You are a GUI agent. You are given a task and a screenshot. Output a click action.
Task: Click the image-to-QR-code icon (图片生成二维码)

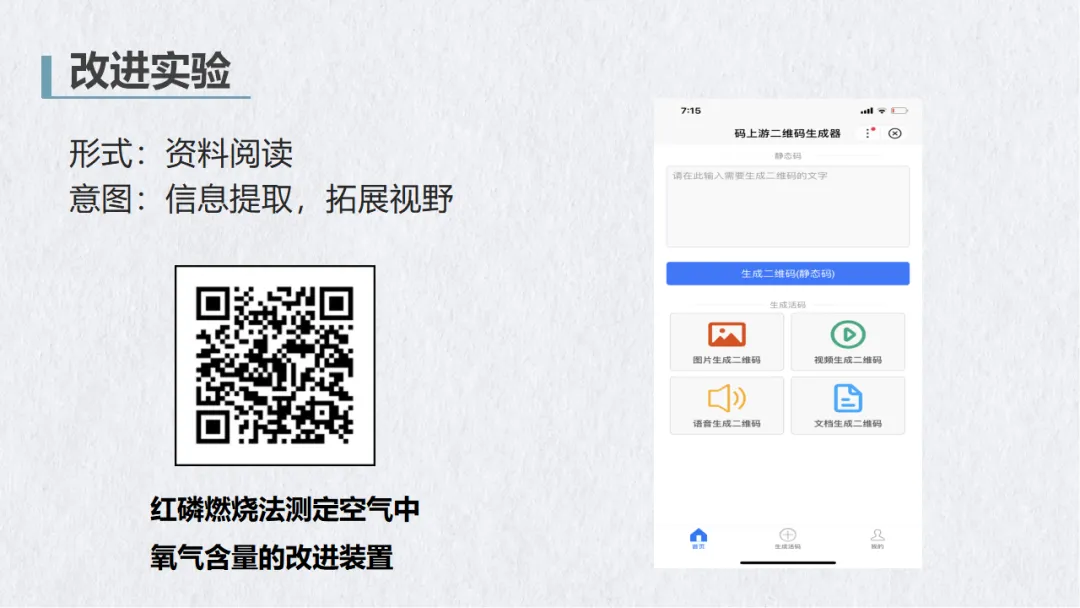point(727,335)
